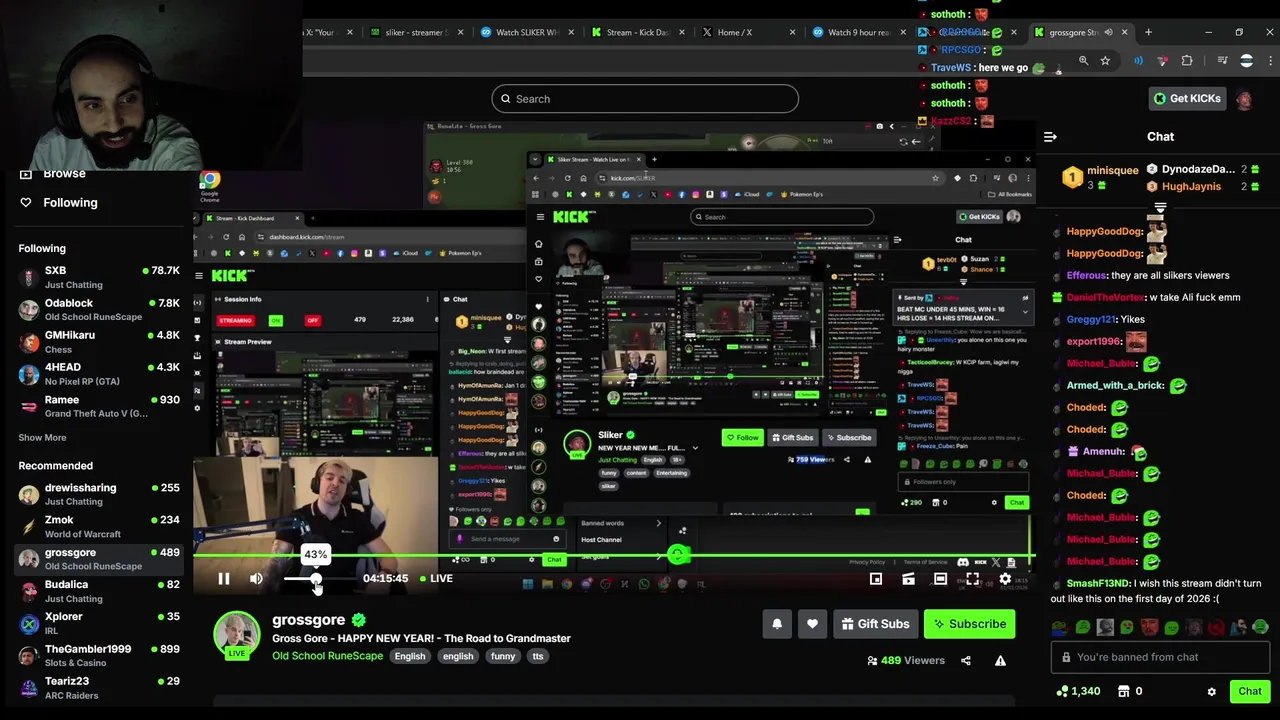Click the notification bell for grossgore
The height and width of the screenshot is (720, 1280).
(x=777, y=624)
